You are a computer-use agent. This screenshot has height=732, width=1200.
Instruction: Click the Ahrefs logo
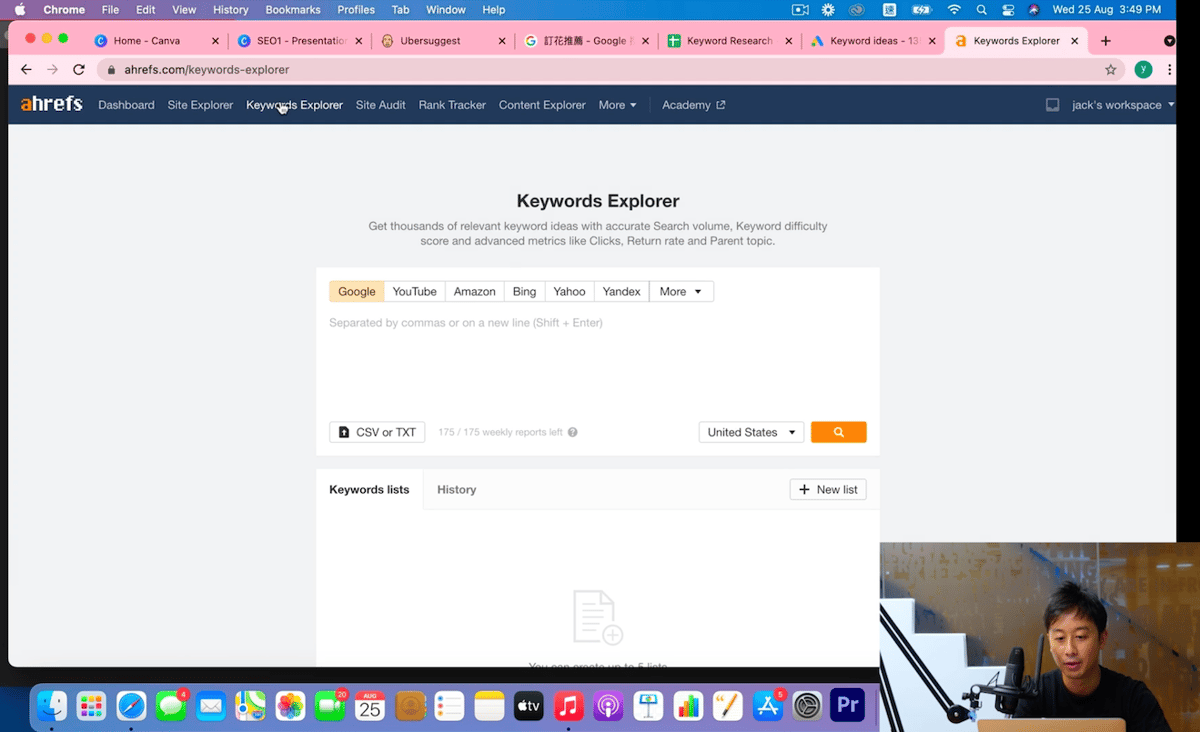[51, 104]
